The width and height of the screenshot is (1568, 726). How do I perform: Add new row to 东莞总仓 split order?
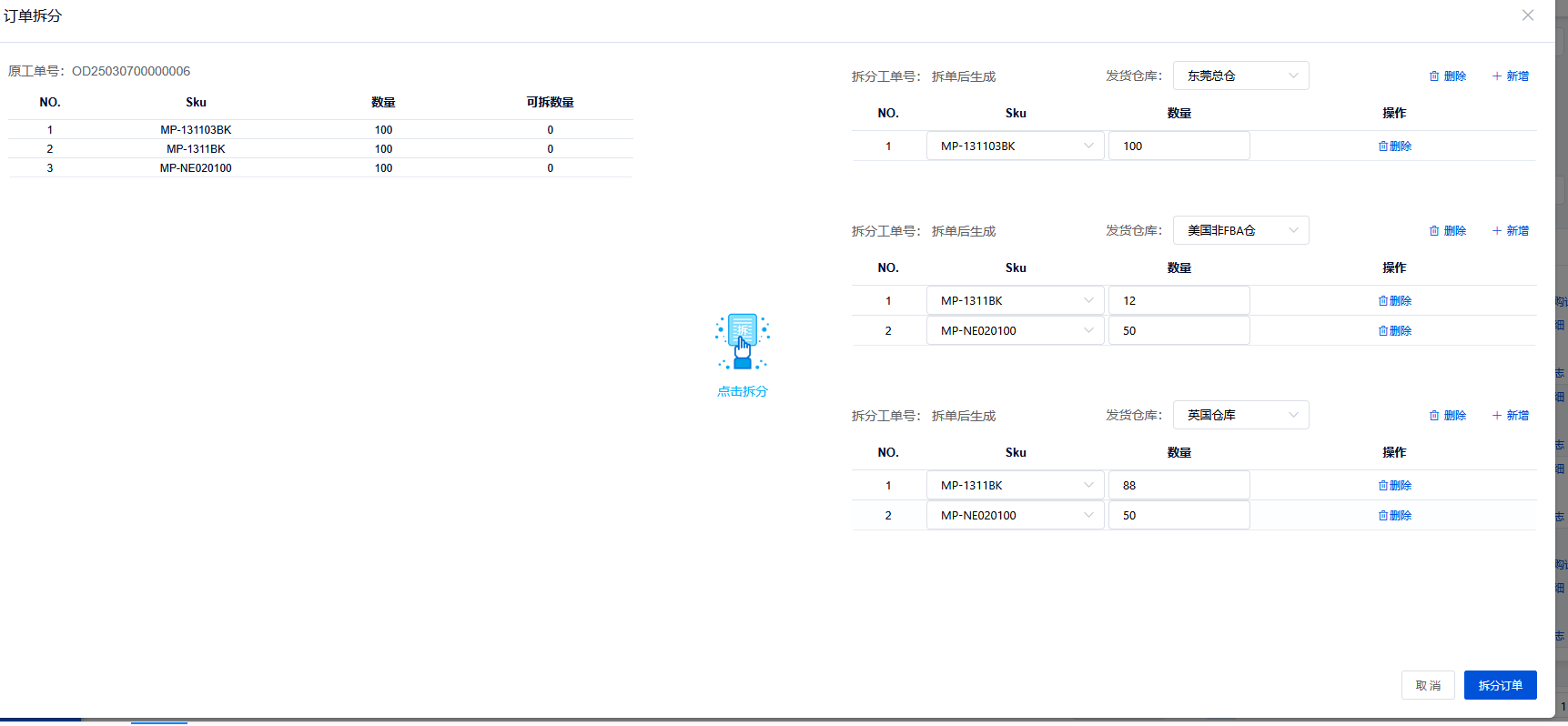tap(1510, 76)
